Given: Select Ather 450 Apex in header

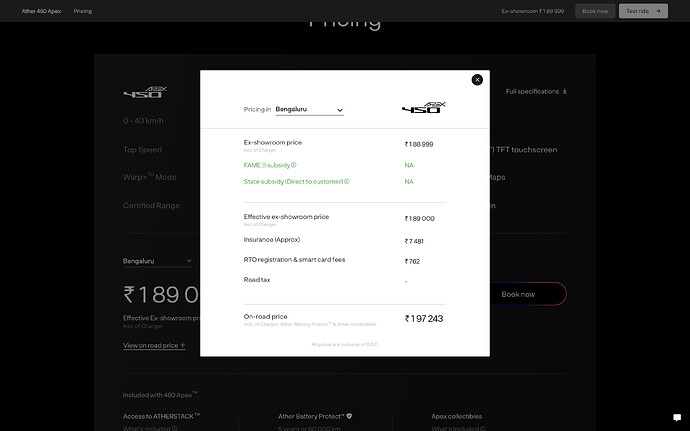Looking at the screenshot, I should pos(41,11).
